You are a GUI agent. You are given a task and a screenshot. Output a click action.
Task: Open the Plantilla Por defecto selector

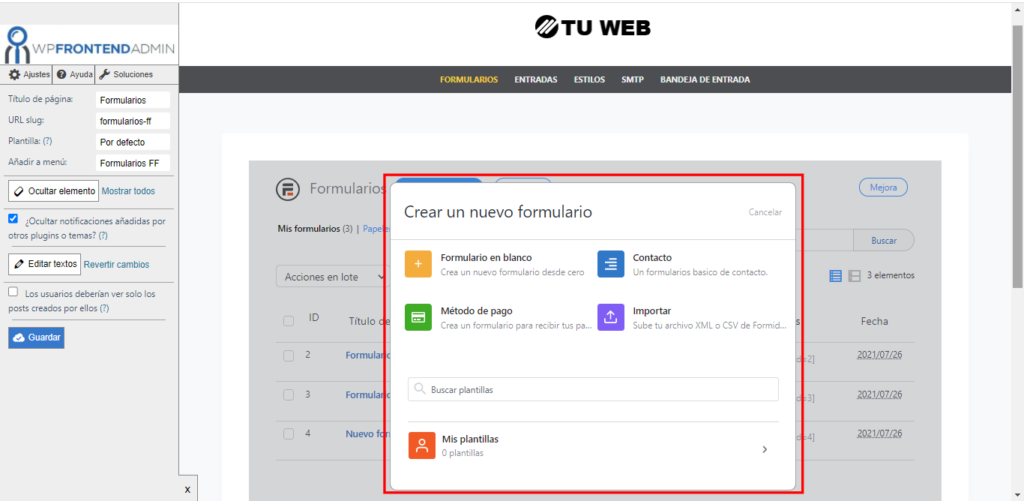133,142
